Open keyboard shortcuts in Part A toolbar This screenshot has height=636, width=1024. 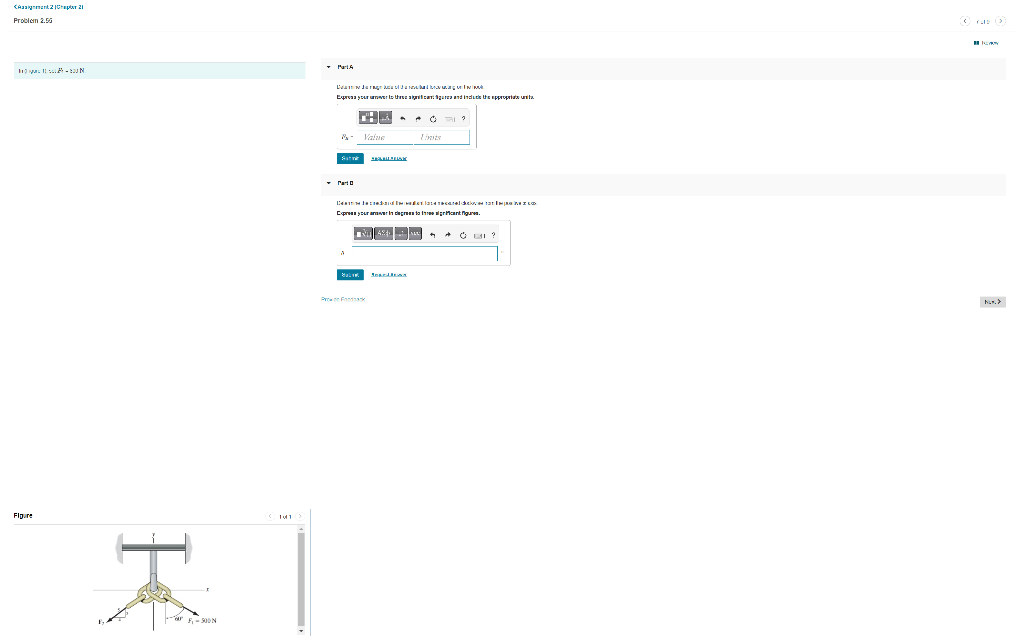tap(450, 119)
